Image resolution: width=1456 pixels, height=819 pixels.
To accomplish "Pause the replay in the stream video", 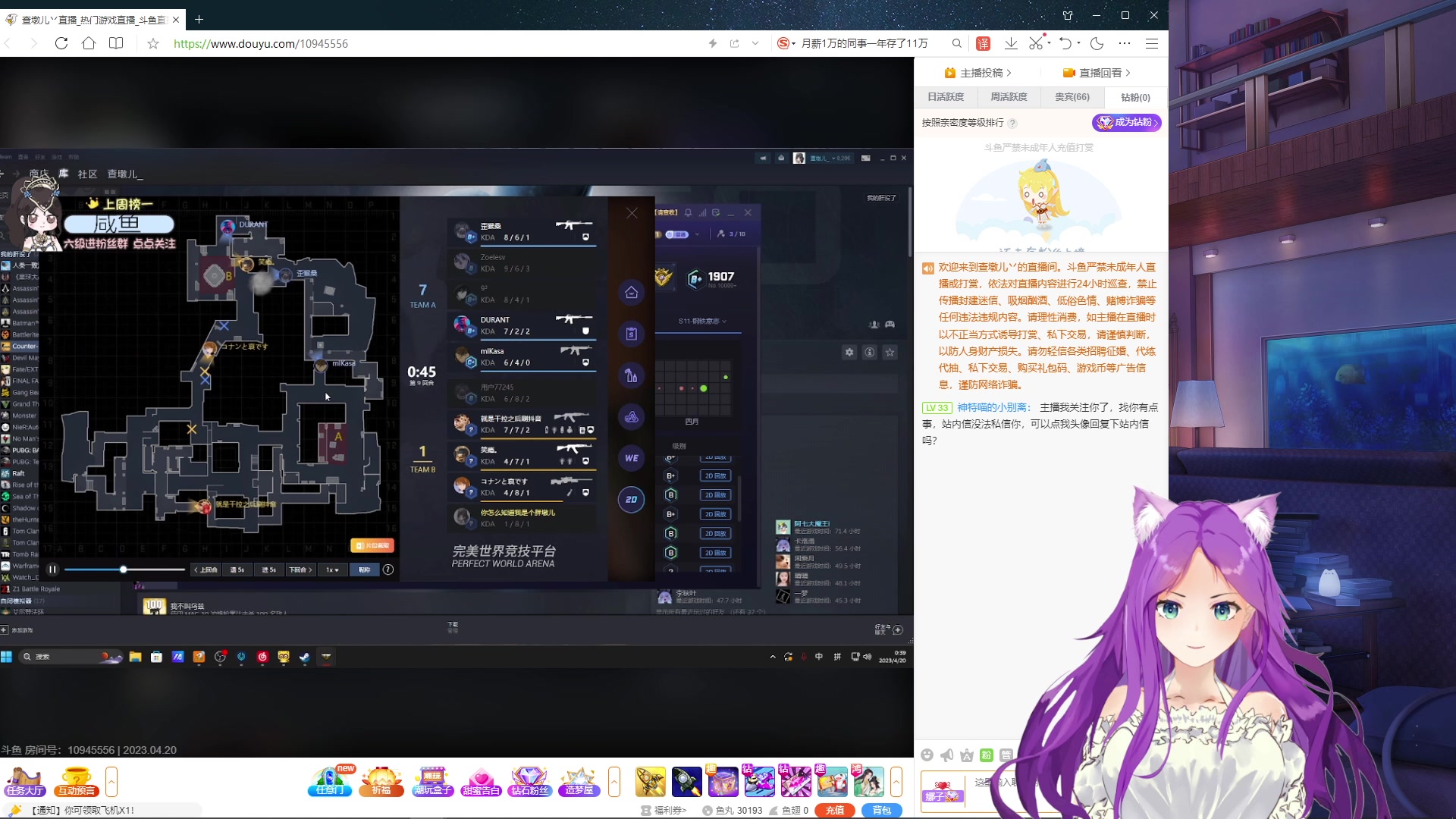I will 52,570.
